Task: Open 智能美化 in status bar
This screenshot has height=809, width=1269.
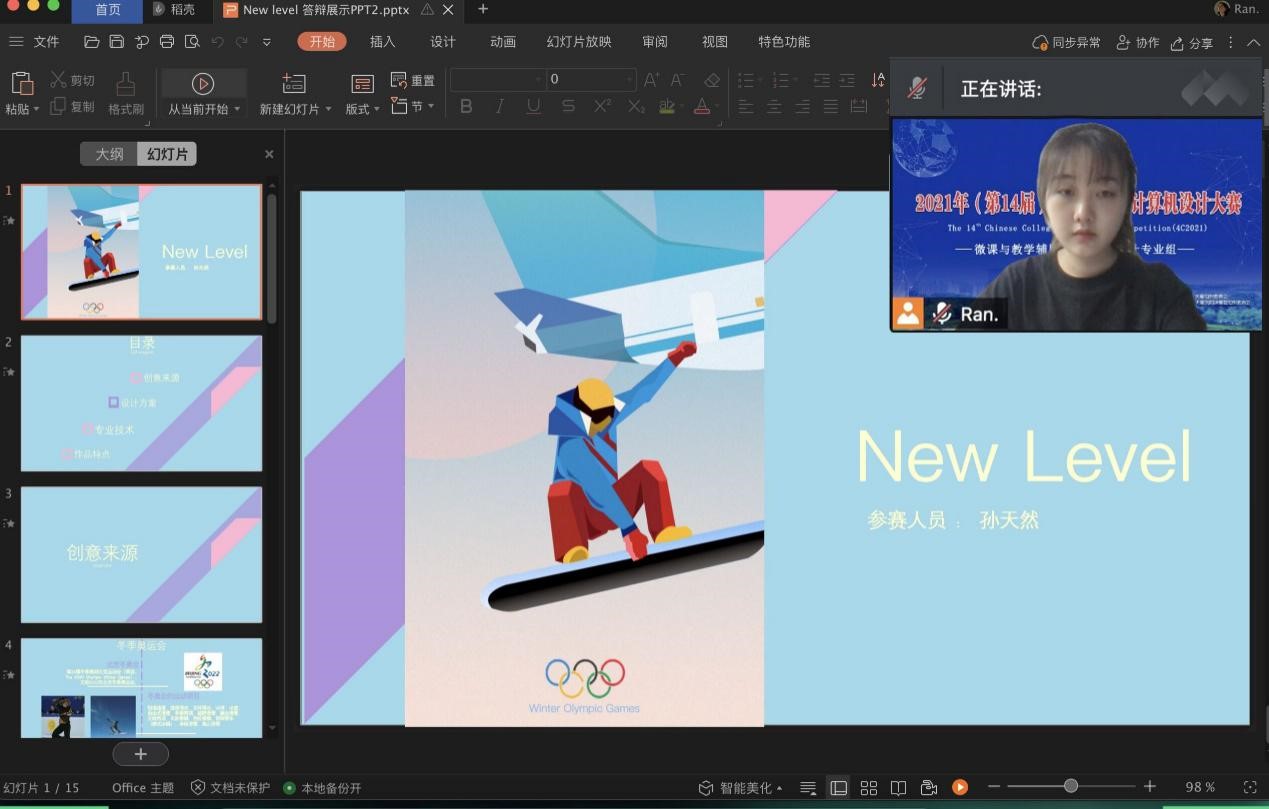Action: coord(741,788)
